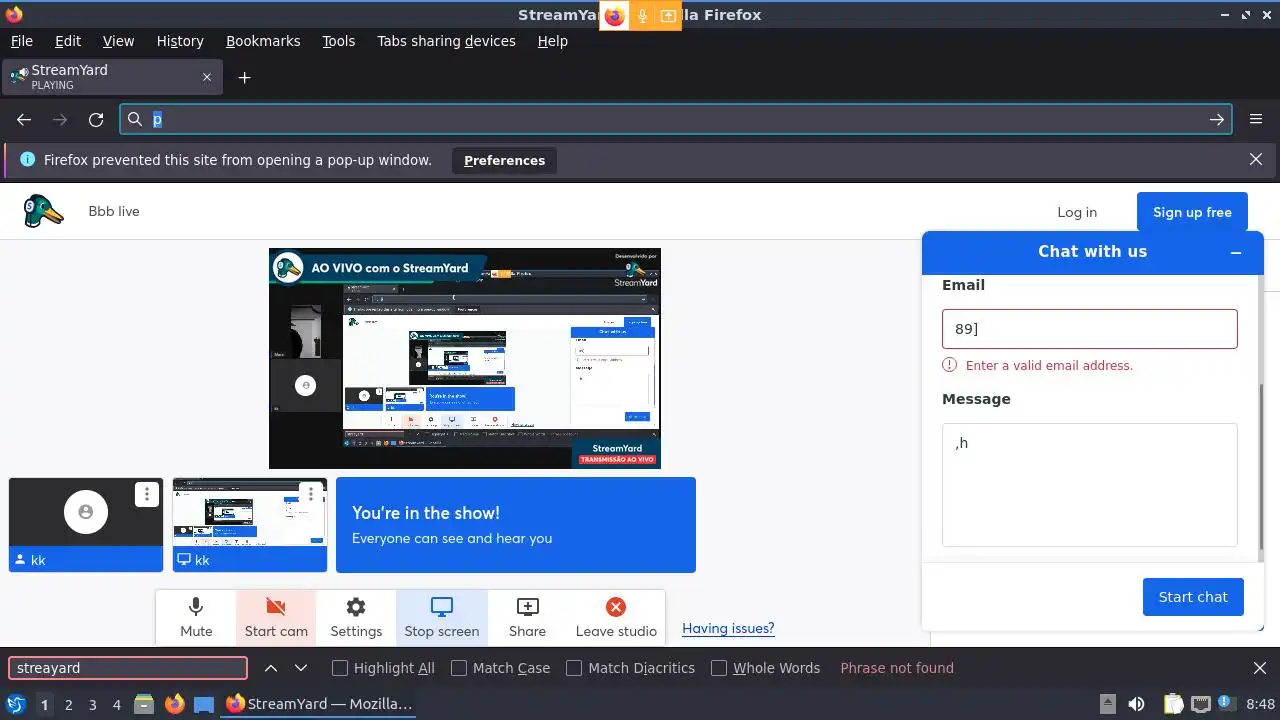Switch to workspace 3 in taskbar
The image size is (1280, 720).
point(92,704)
